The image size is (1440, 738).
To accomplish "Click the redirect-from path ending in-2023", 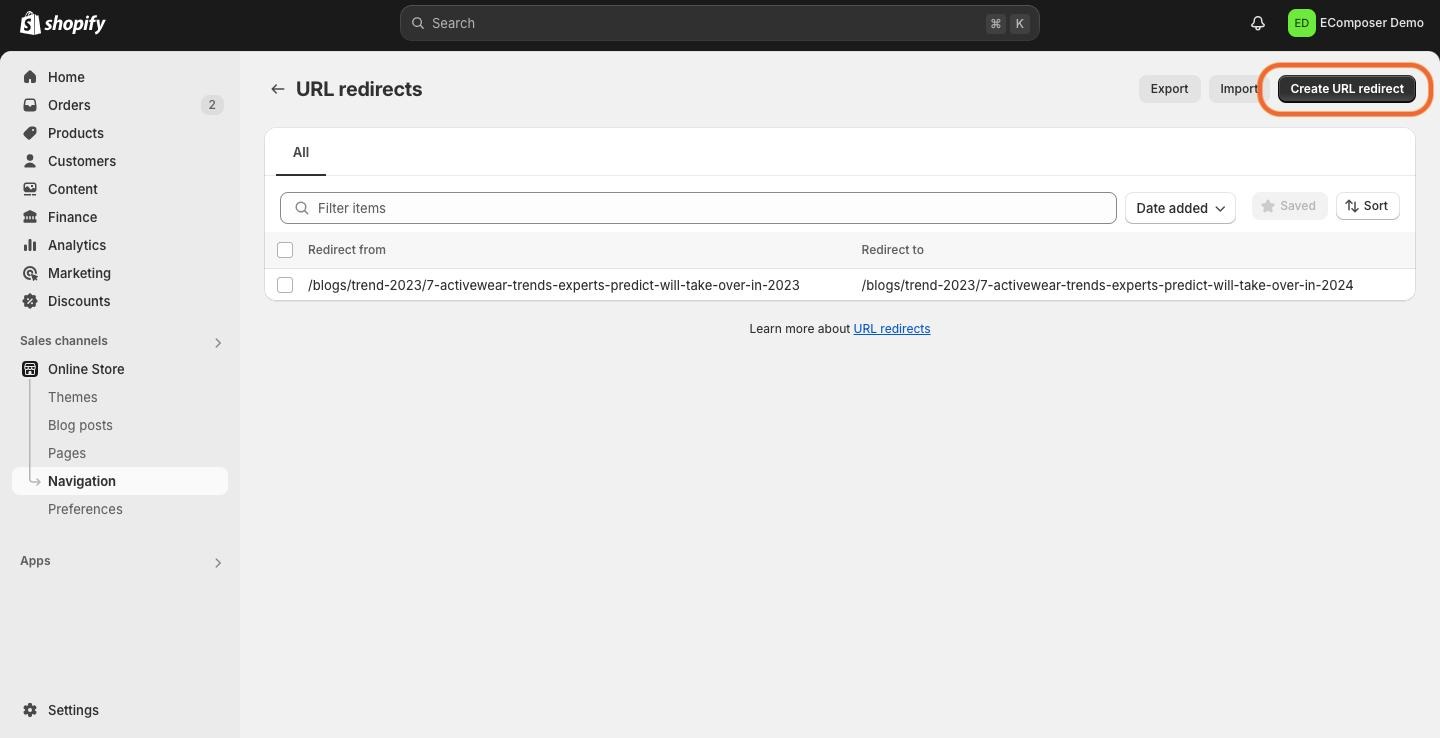I will 554,285.
